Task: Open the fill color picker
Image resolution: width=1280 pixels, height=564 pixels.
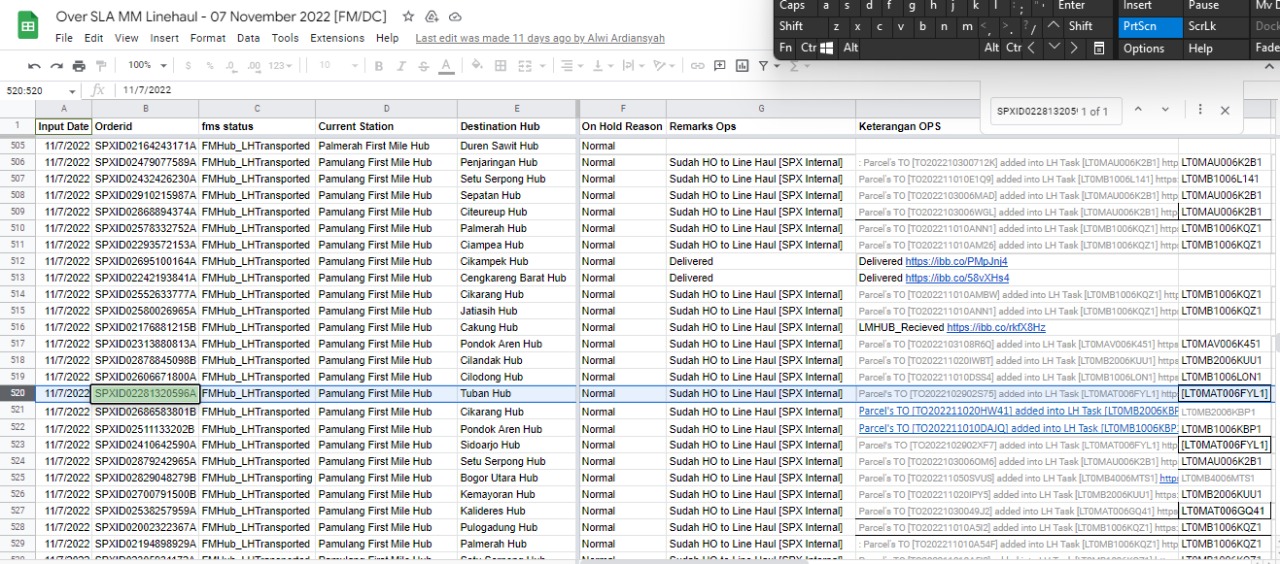Action: [x=477, y=66]
